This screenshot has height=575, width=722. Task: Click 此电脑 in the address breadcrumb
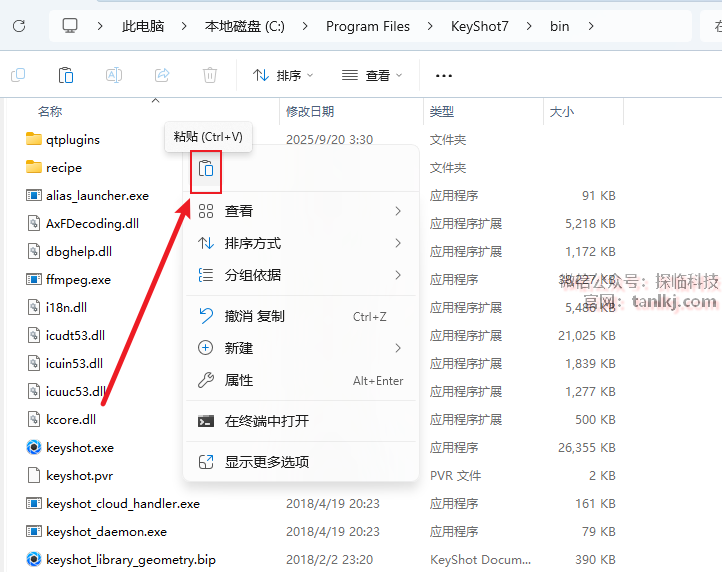pos(143,26)
